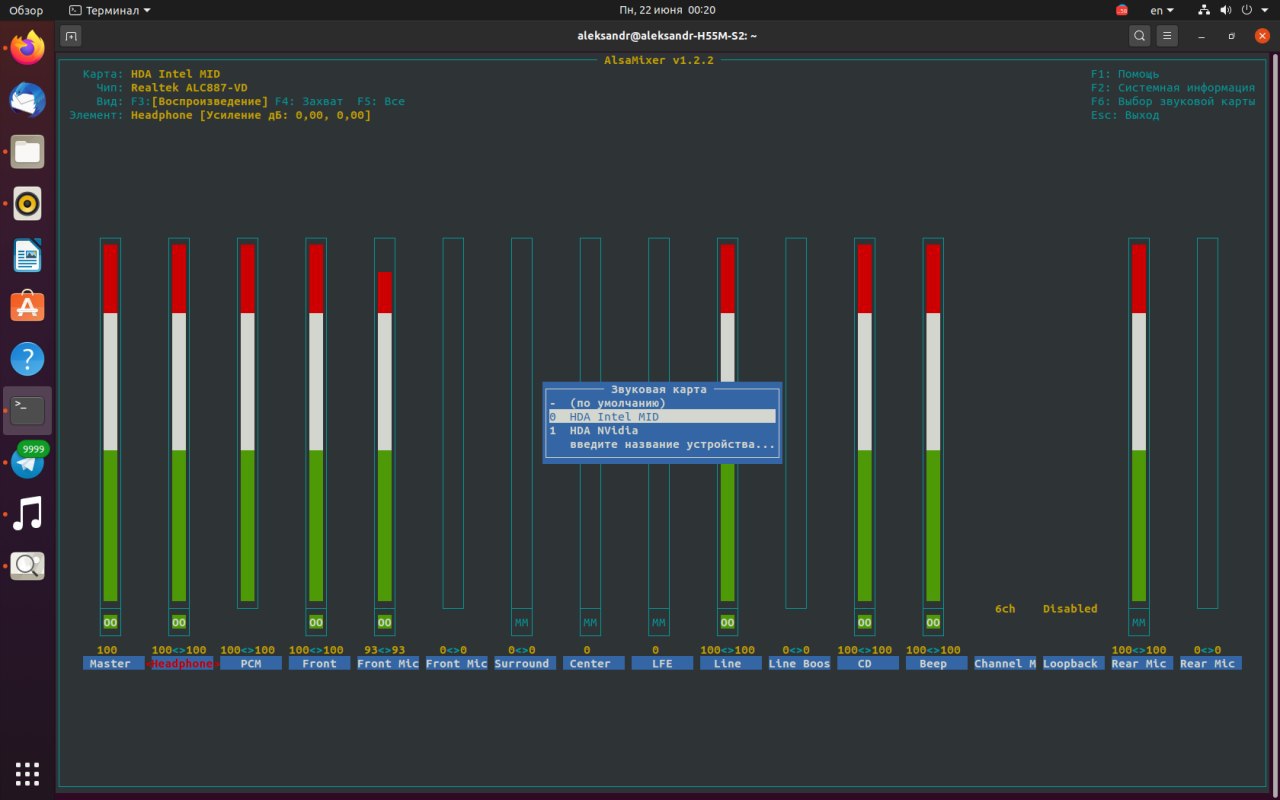Screen dimensions: 1280x800
Task: Select F3: [Воспроизведение] view
Action: [x=199, y=102]
